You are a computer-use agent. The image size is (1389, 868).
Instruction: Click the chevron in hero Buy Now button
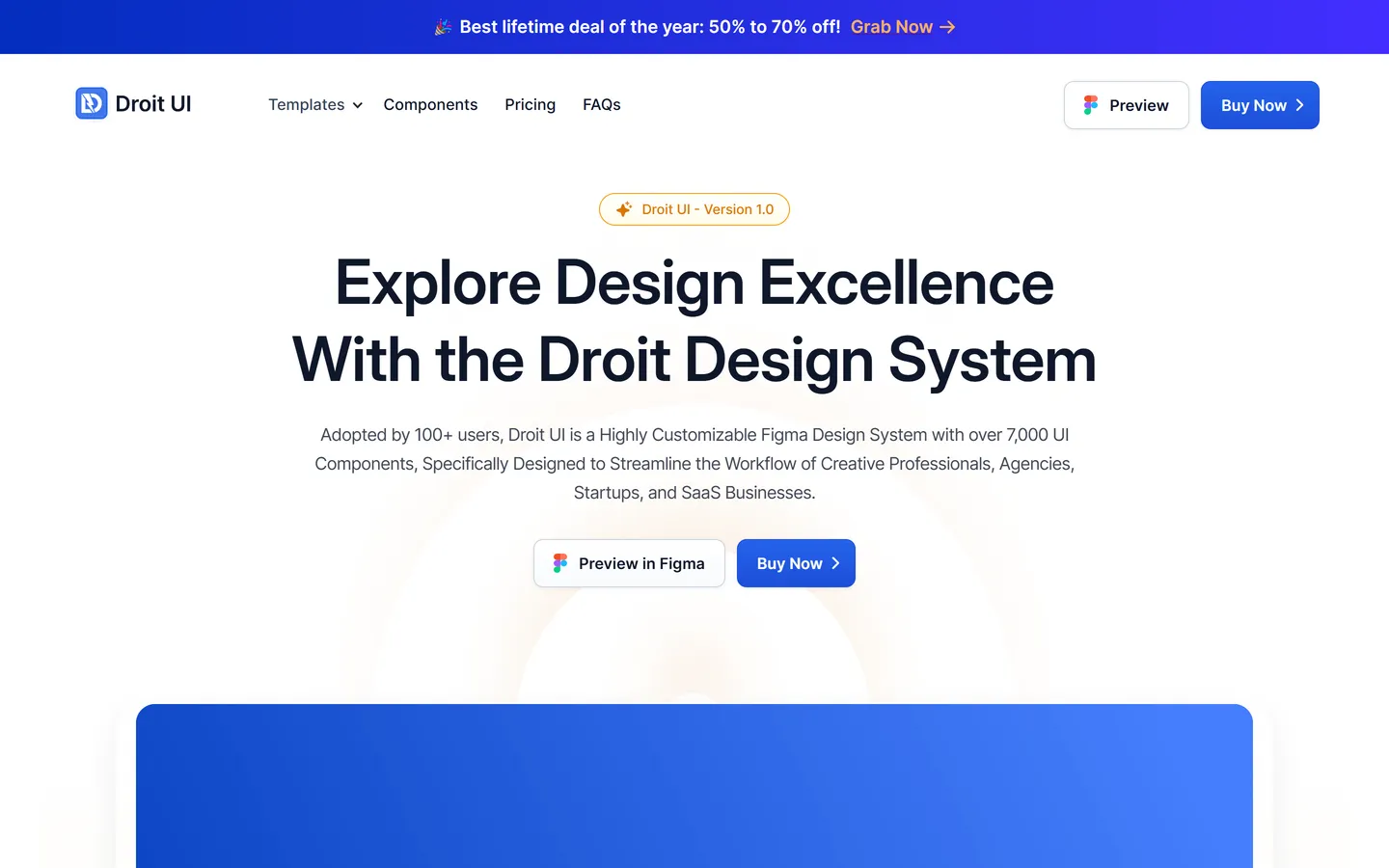click(x=835, y=563)
